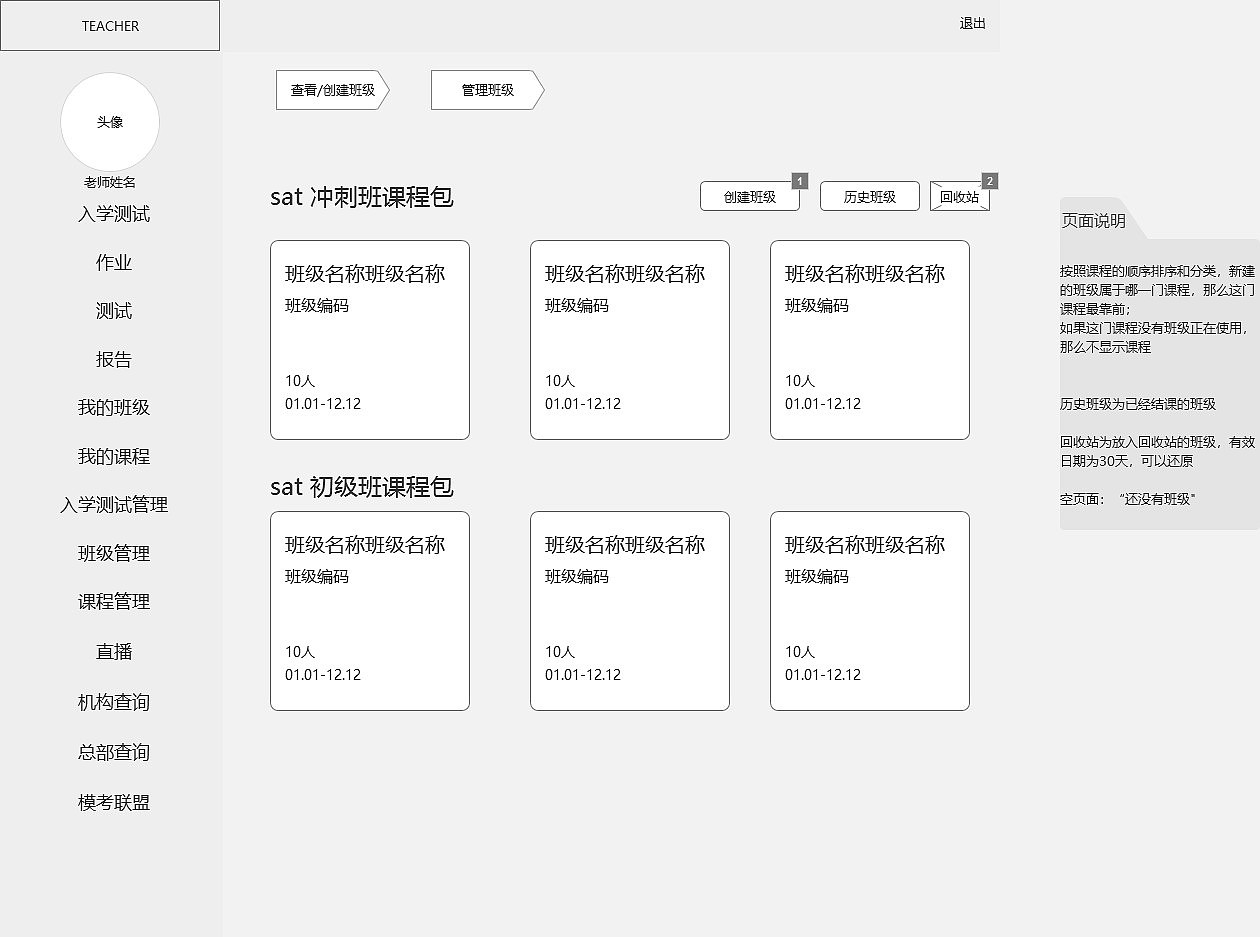The height and width of the screenshot is (937, 1260).
Task: Switch to the 查看/创建班级 breadcrumb tab
Action: pos(330,90)
